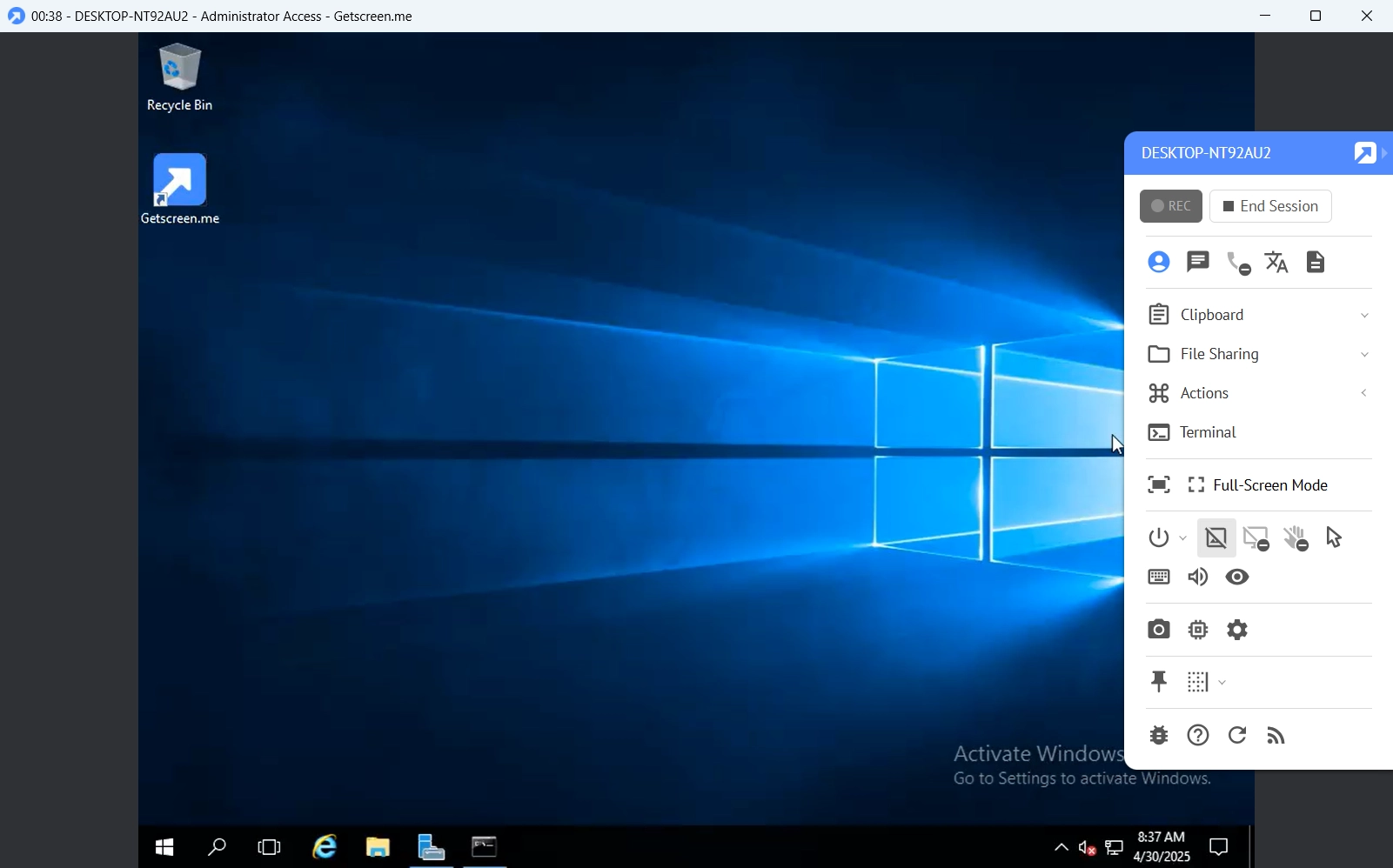Pin the side panel
1393x868 pixels.
click(1159, 682)
